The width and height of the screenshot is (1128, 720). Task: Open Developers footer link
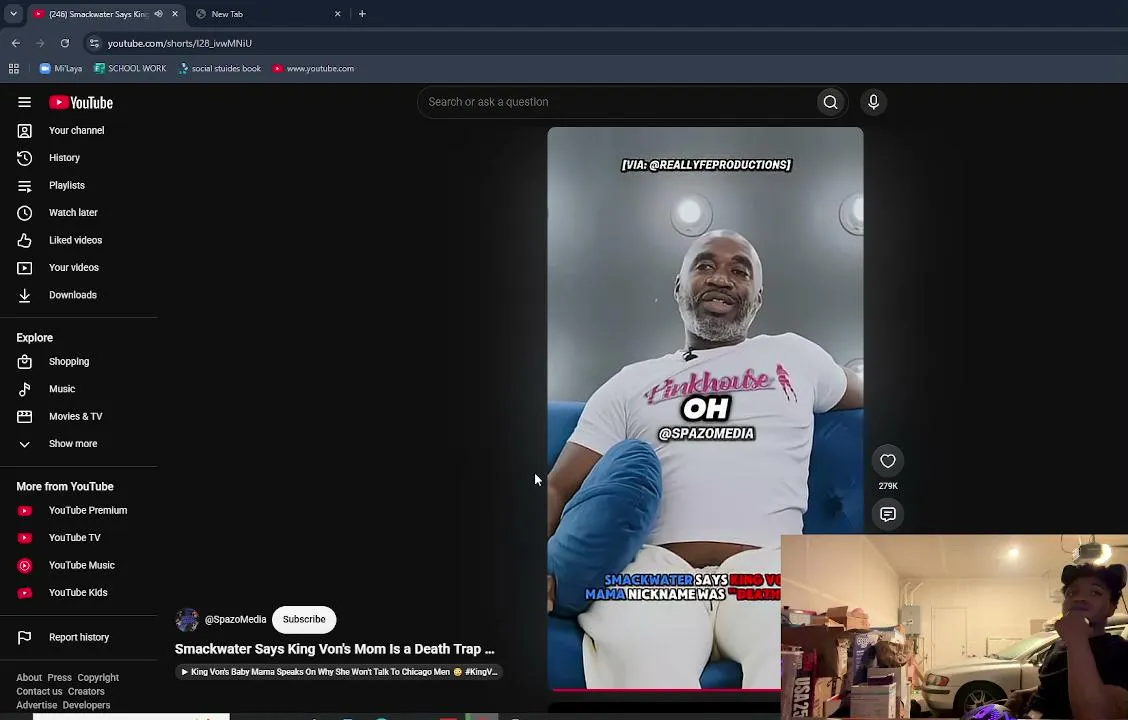pyautogui.click(x=86, y=705)
